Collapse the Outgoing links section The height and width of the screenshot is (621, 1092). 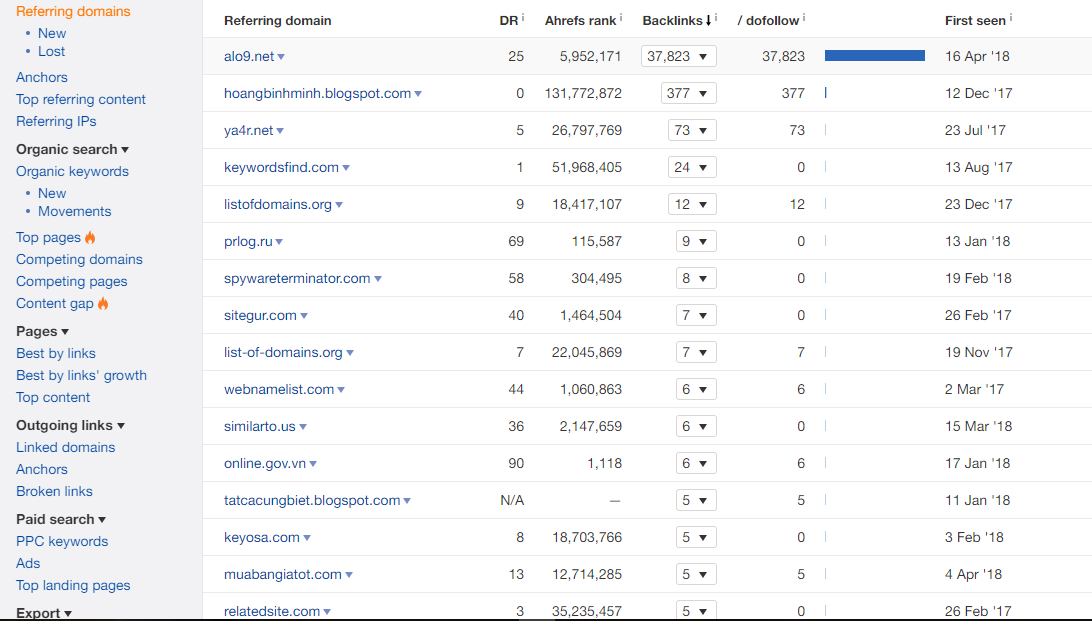coord(70,425)
